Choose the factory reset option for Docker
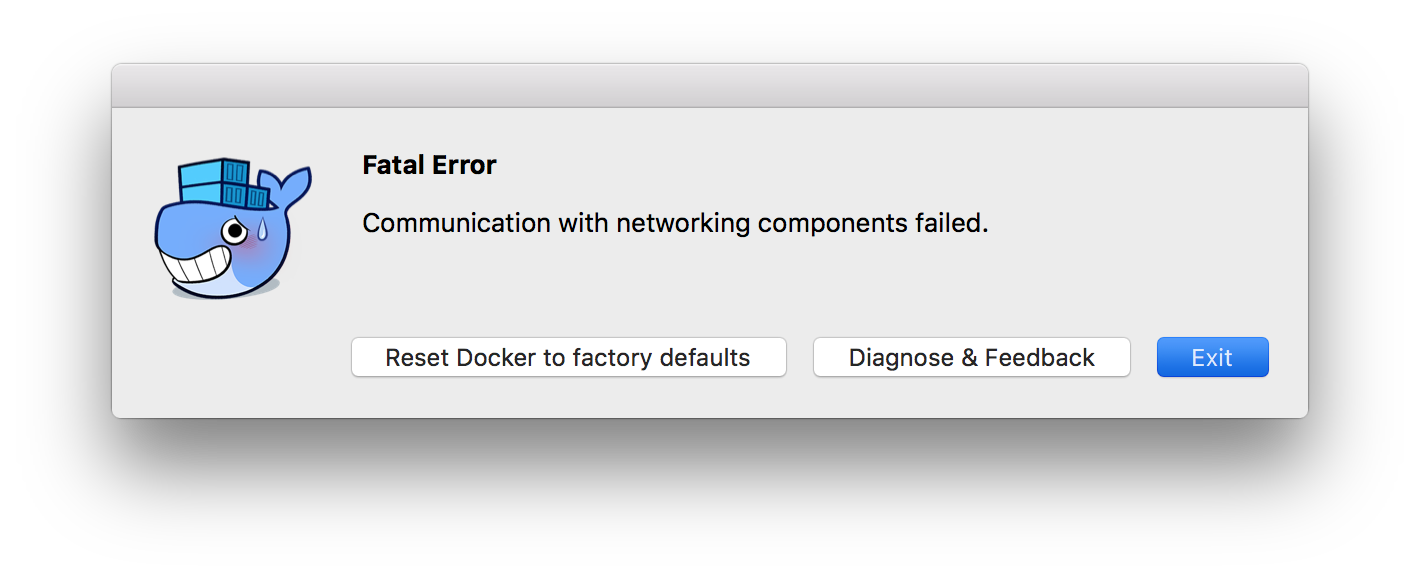The width and height of the screenshot is (1420, 578). 568,357
